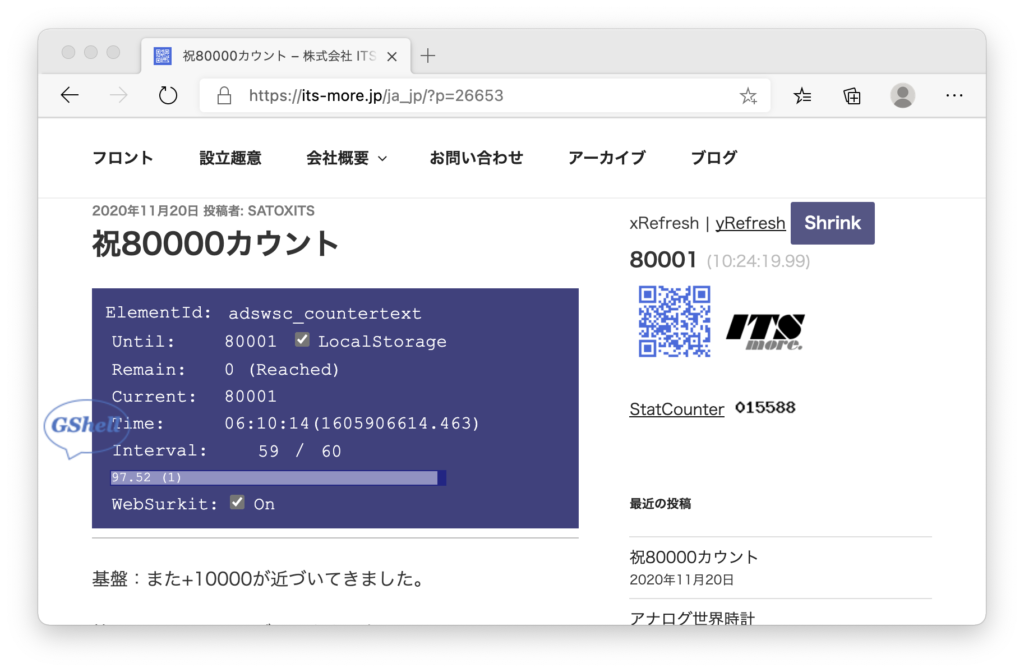Go to the ブログ menu item
This screenshot has height=672, width=1024.
[714, 158]
